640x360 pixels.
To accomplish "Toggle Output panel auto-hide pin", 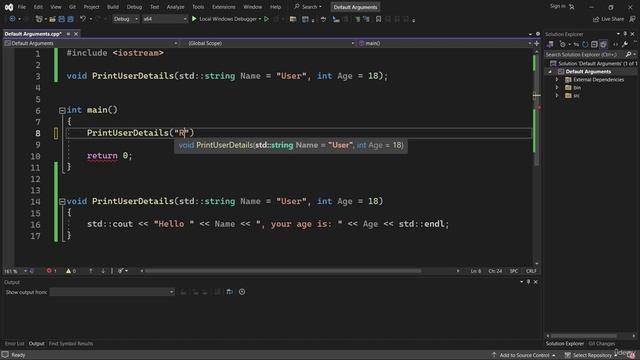I will (528, 282).
